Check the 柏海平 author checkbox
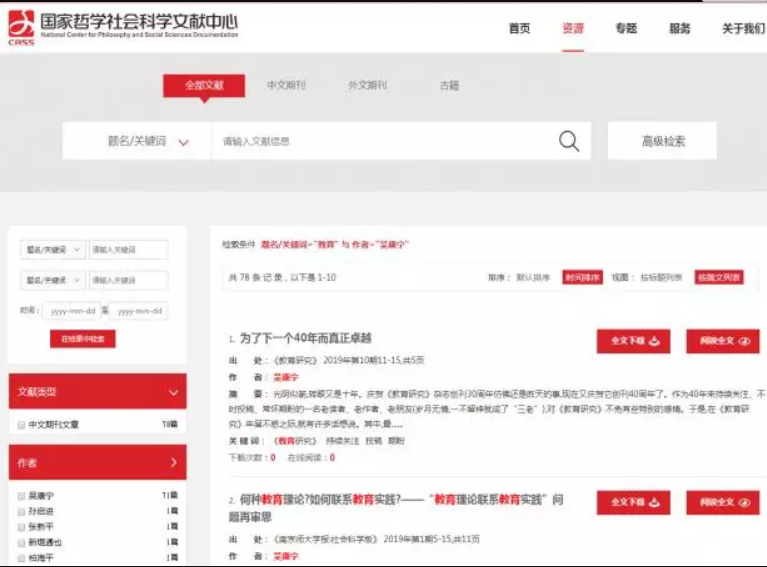Screen dimensions: 767x567 pos(21,558)
